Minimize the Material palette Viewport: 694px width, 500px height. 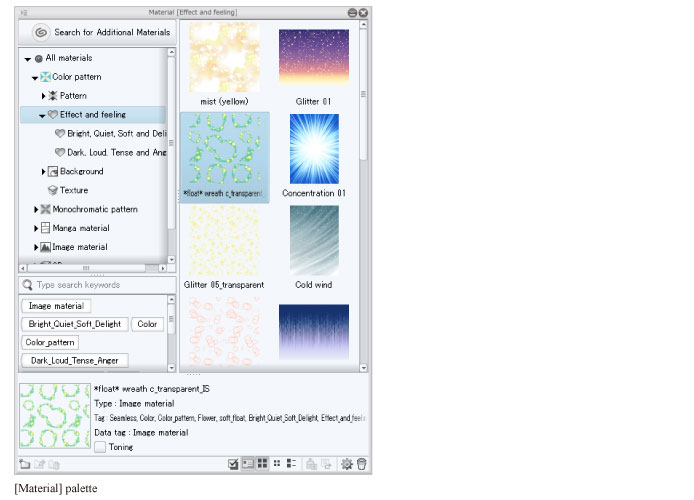[352, 13]
